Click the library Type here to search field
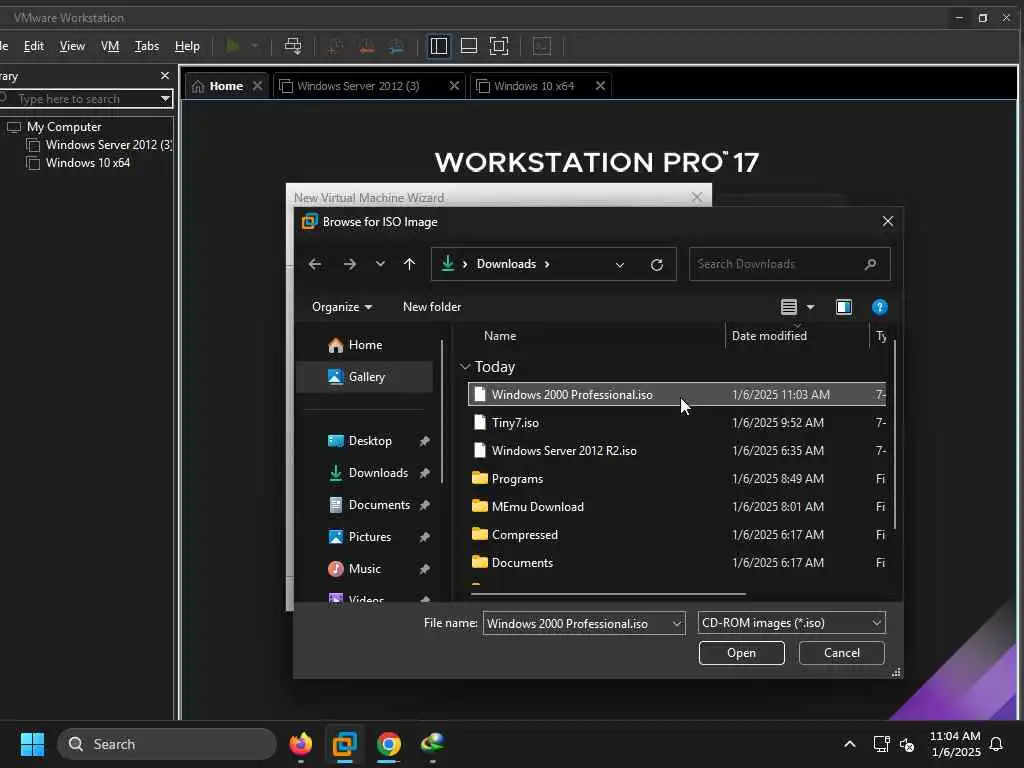Viewport: 1024px width, 768px height. tap(85, 99)
